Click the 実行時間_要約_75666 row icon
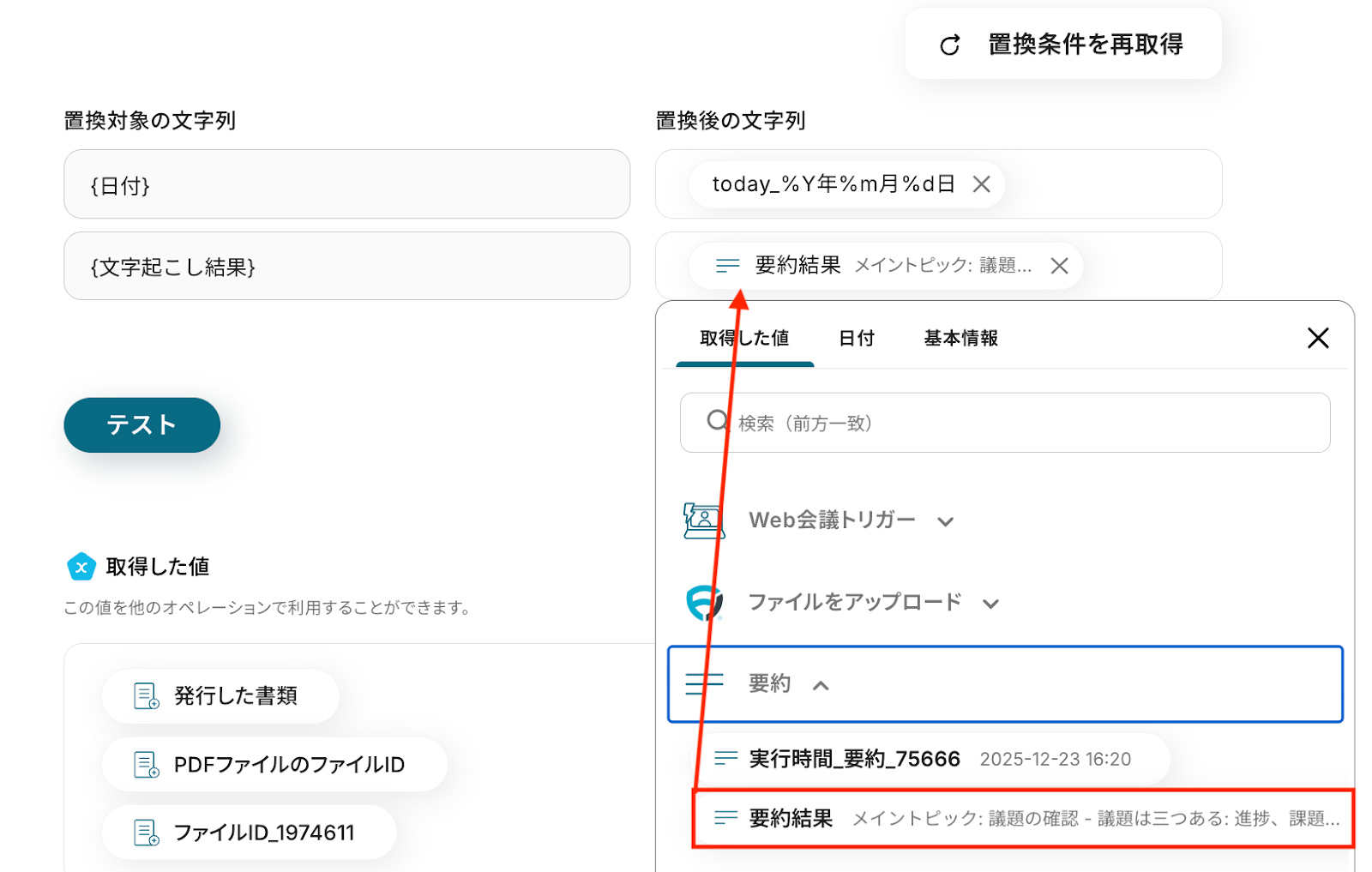1372x872 pixels. [x=726, y=758]
